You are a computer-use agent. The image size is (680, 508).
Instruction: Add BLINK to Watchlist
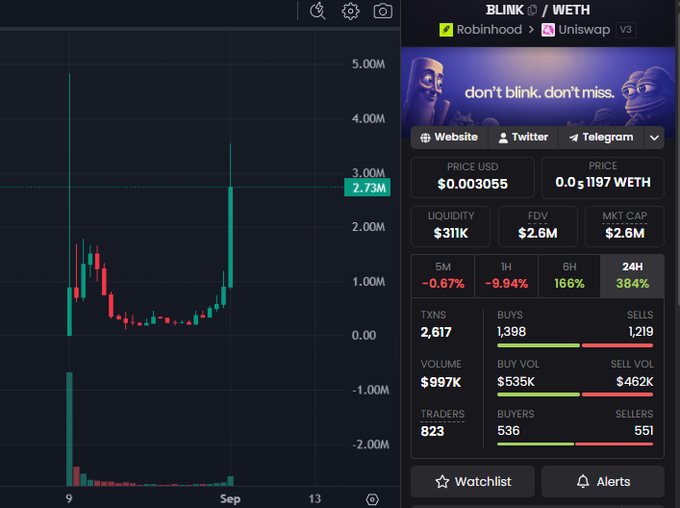pos(473,482)
